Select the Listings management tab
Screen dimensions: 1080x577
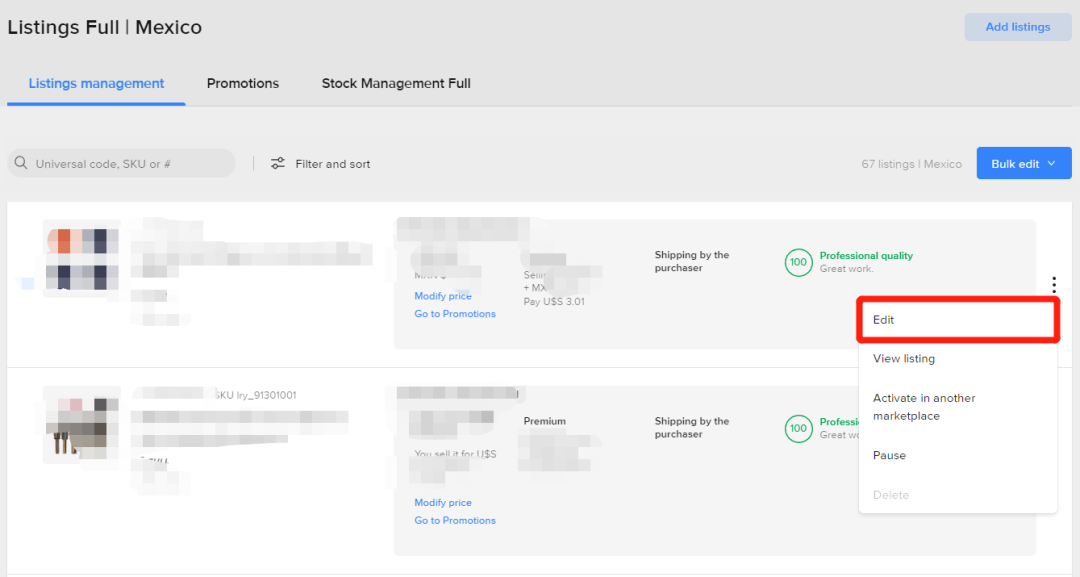96,83
